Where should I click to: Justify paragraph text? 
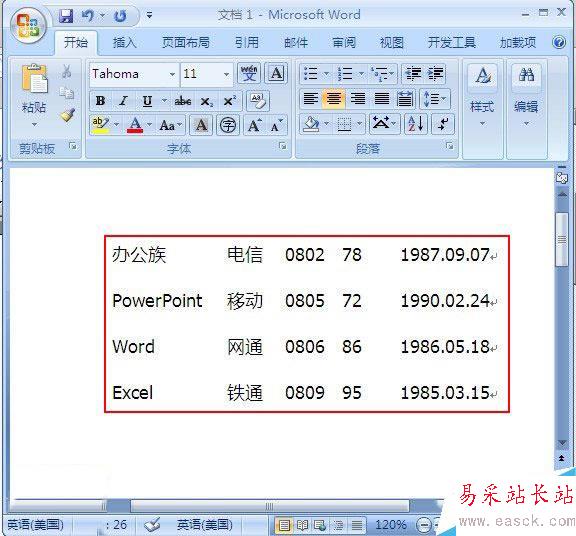[x=382, y=99]
